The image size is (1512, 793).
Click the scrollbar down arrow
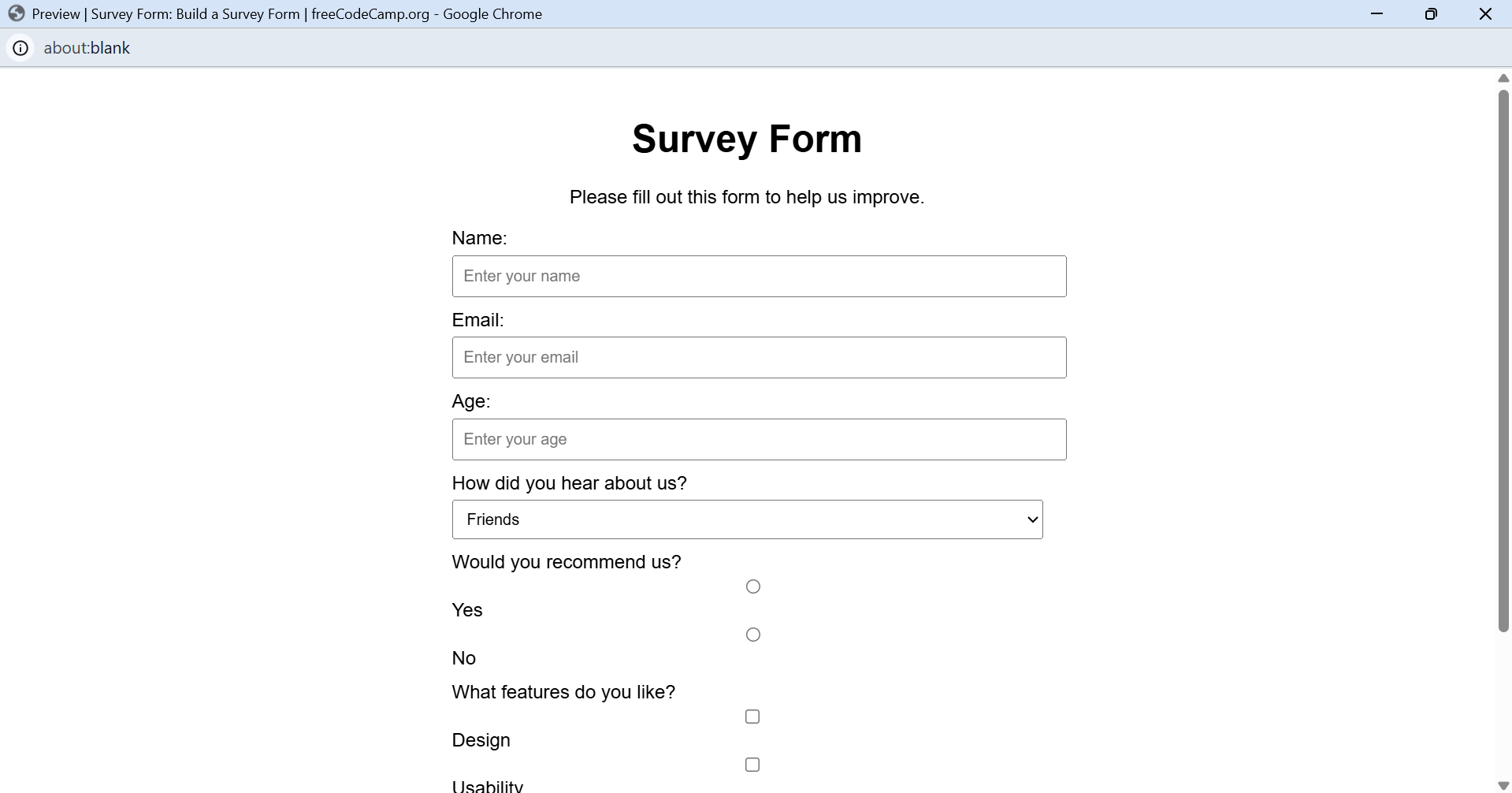(1503, 785)
